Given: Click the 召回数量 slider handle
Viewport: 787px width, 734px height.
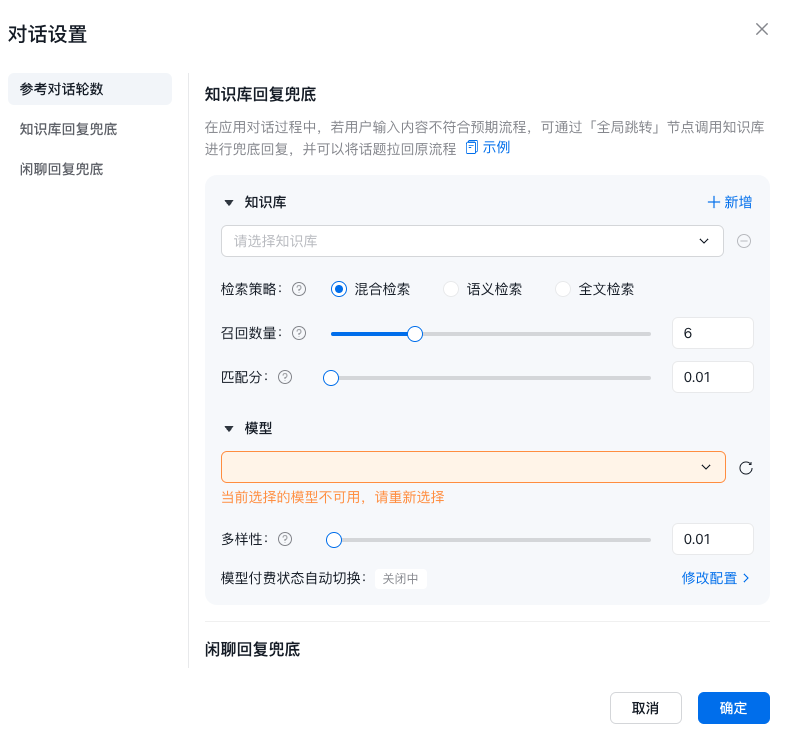Looking at the screenshot, I should click(x=415, y=334).
